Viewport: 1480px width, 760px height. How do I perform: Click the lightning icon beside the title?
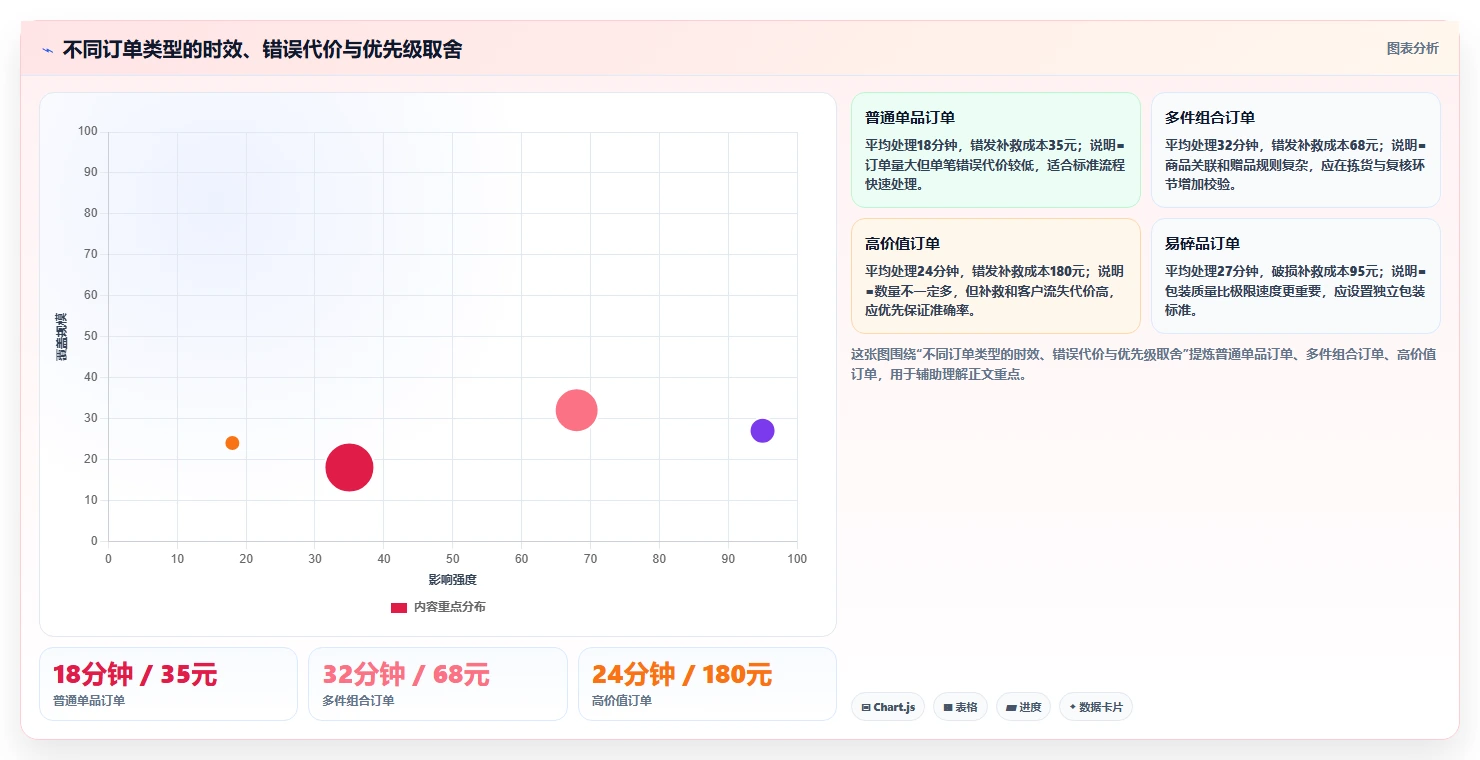47,50
